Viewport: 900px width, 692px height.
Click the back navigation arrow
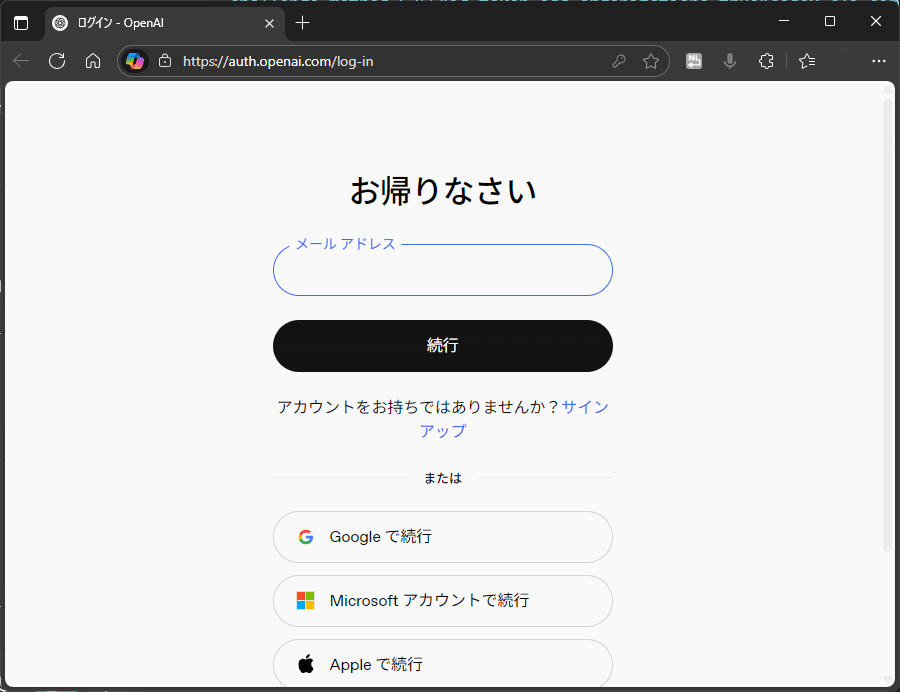[x=20, y=61]
